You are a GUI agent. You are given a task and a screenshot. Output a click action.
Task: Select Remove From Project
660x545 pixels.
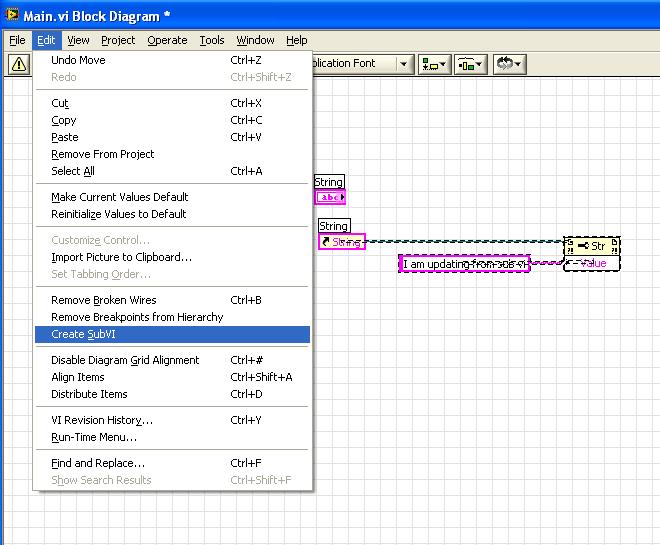(173, 154)
